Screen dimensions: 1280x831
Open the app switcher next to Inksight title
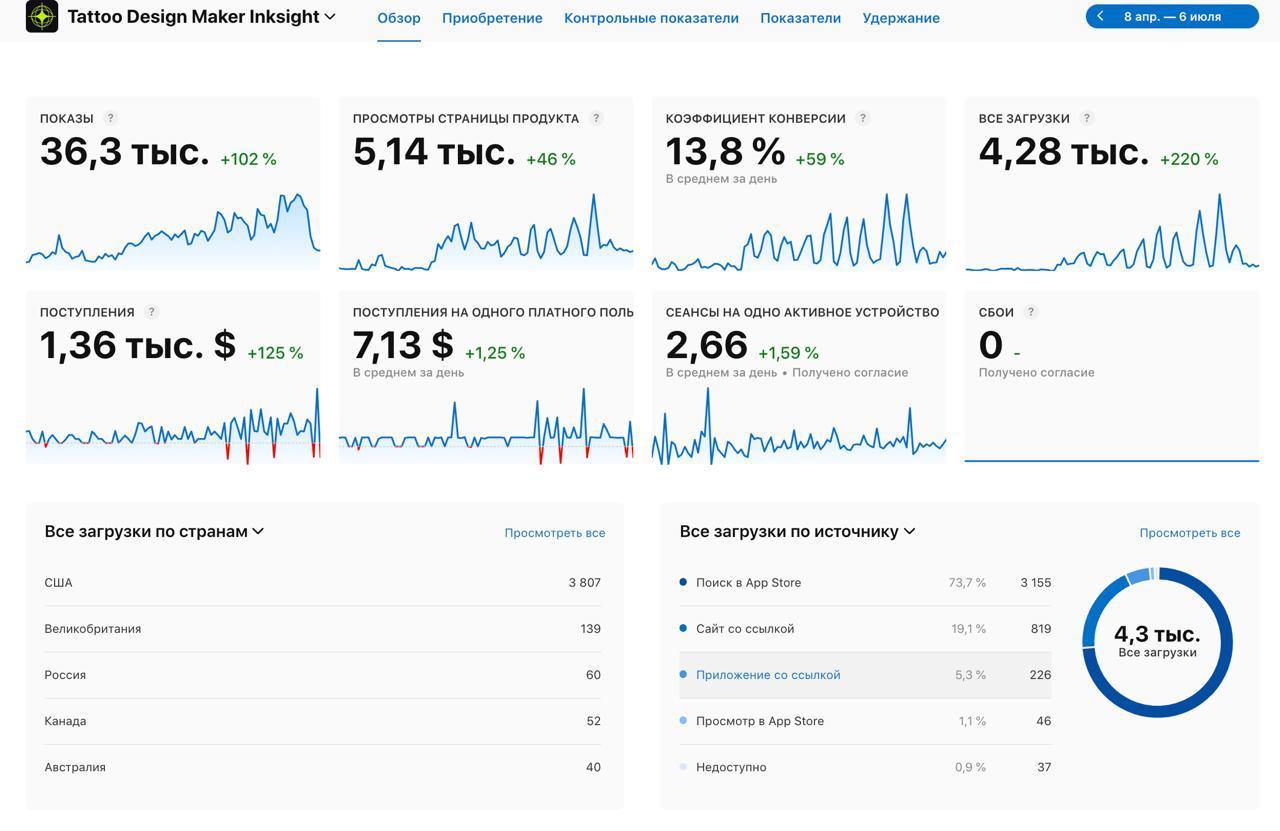pos(330,16)
